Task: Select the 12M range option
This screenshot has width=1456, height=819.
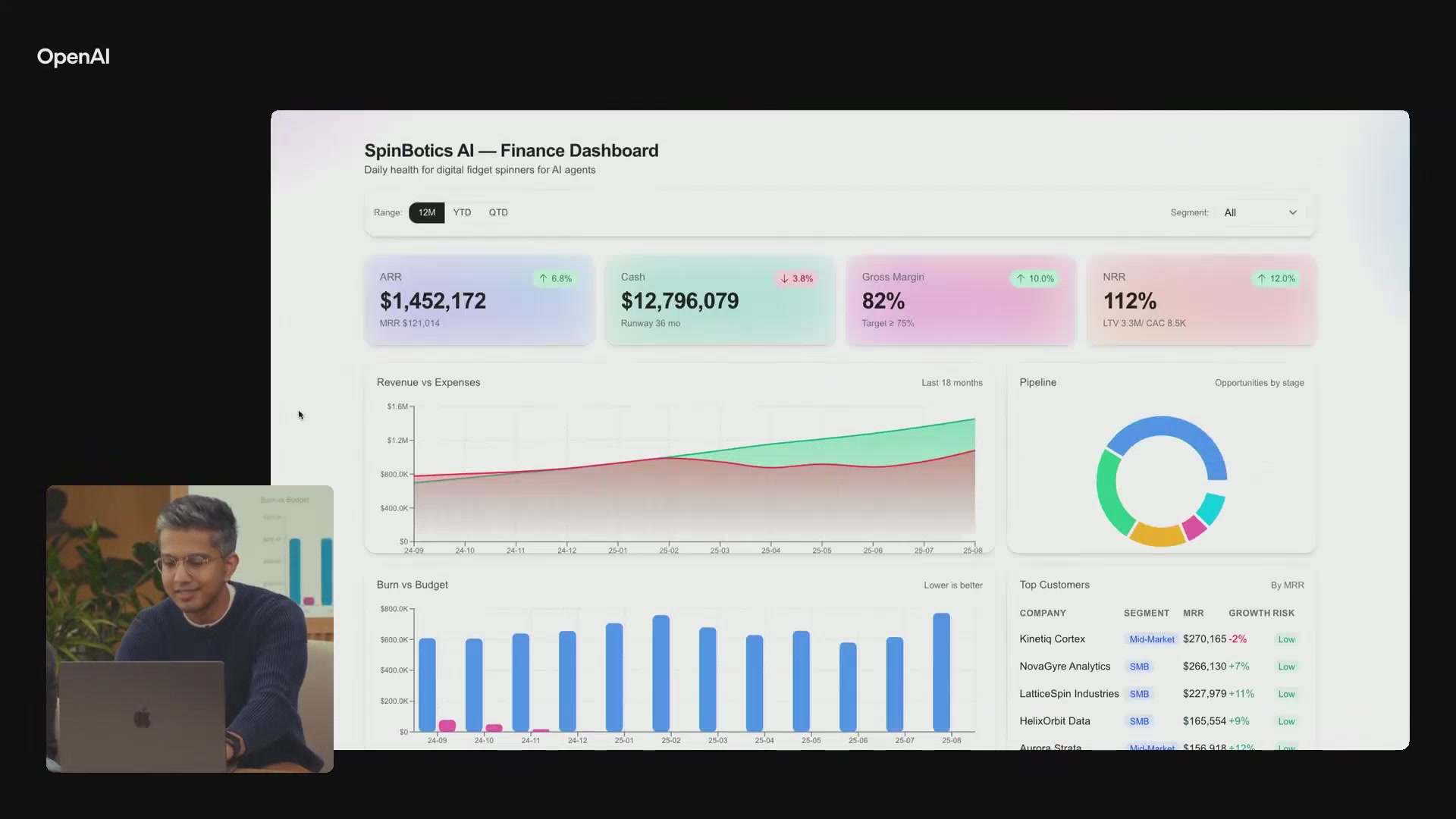Action: (426, 212)
